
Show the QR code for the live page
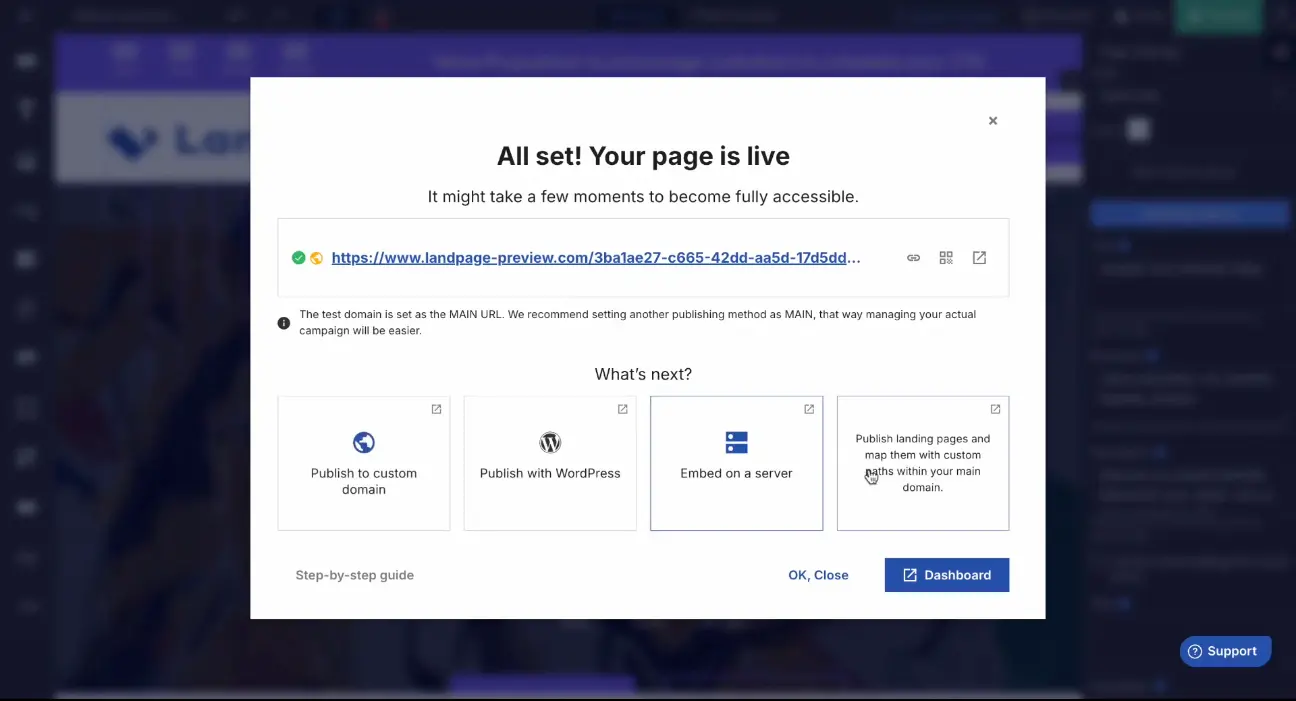pyautogui.click(x=946, y=258)
